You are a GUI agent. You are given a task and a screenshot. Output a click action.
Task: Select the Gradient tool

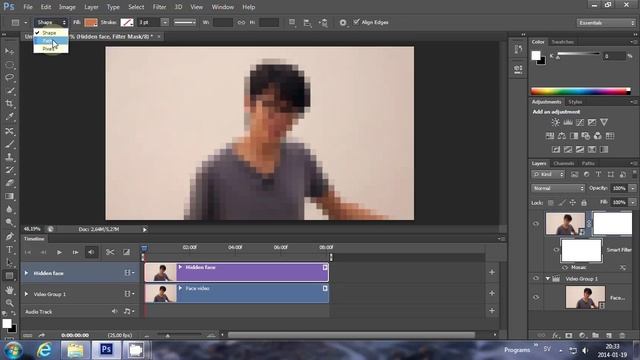pos(9,196)
